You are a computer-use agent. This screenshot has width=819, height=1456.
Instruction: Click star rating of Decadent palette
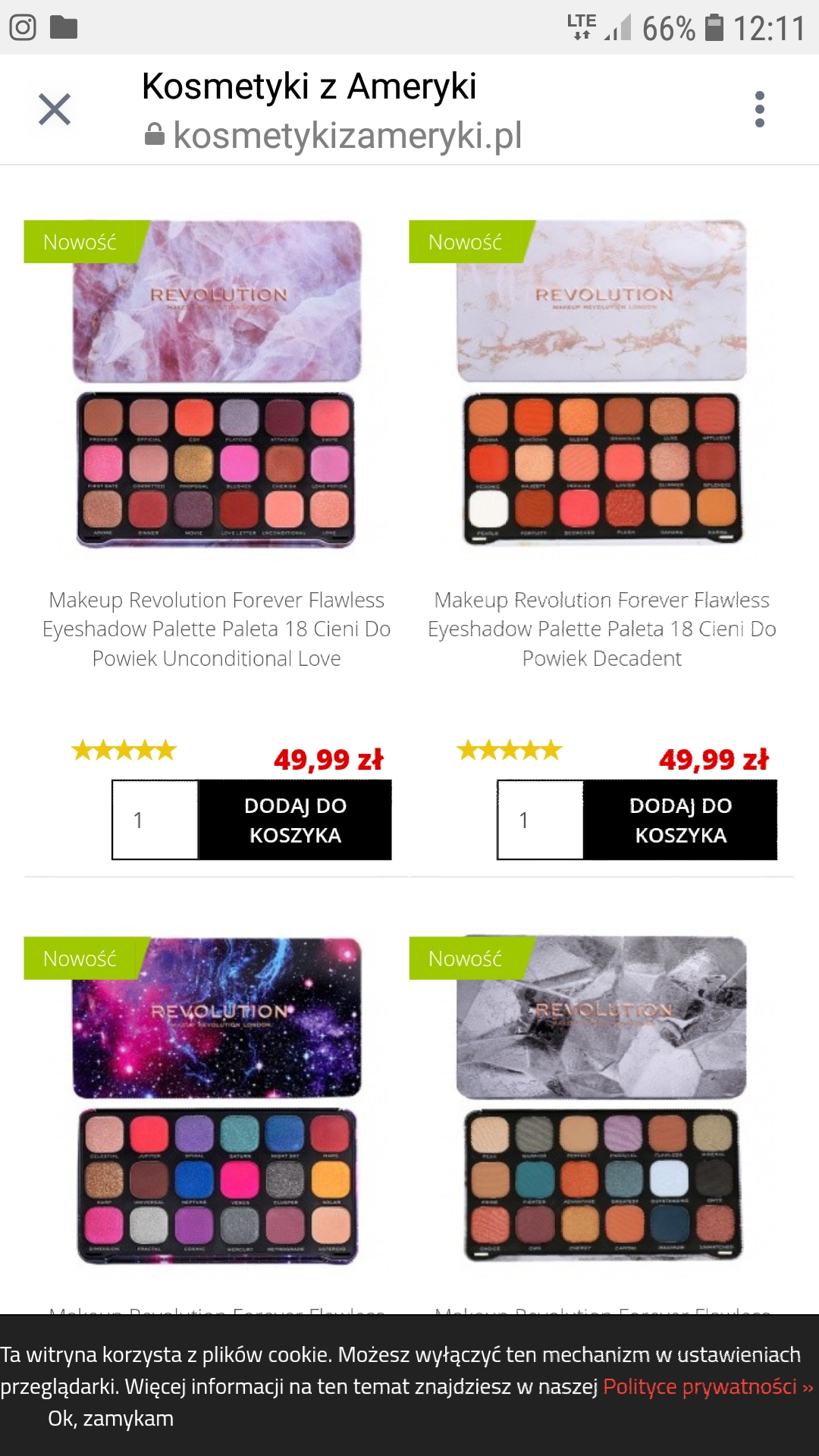510,751
